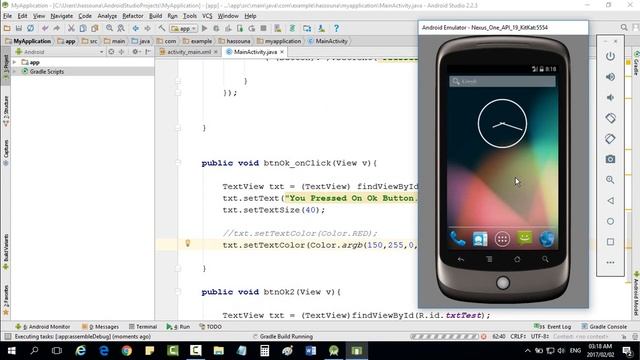
Task: Open emulator extended controls ellipsis
Action: (x=610, y=262)
